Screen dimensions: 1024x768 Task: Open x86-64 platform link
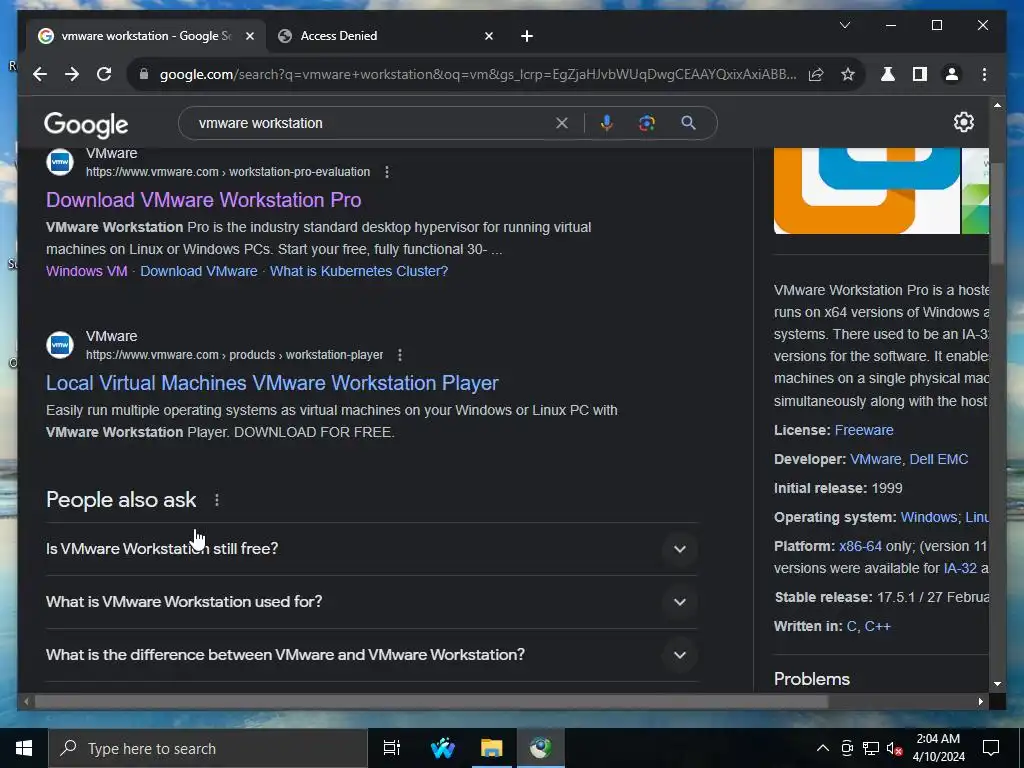[x=860, y=546]
